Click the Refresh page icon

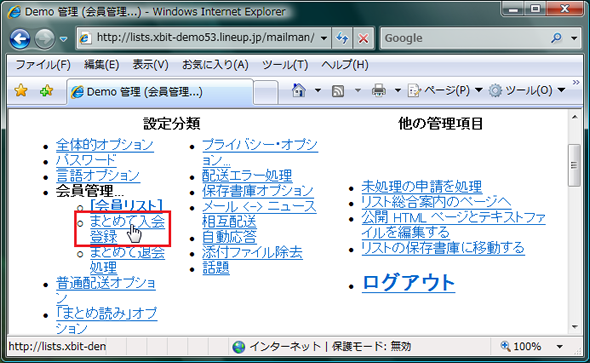(342, 38)
